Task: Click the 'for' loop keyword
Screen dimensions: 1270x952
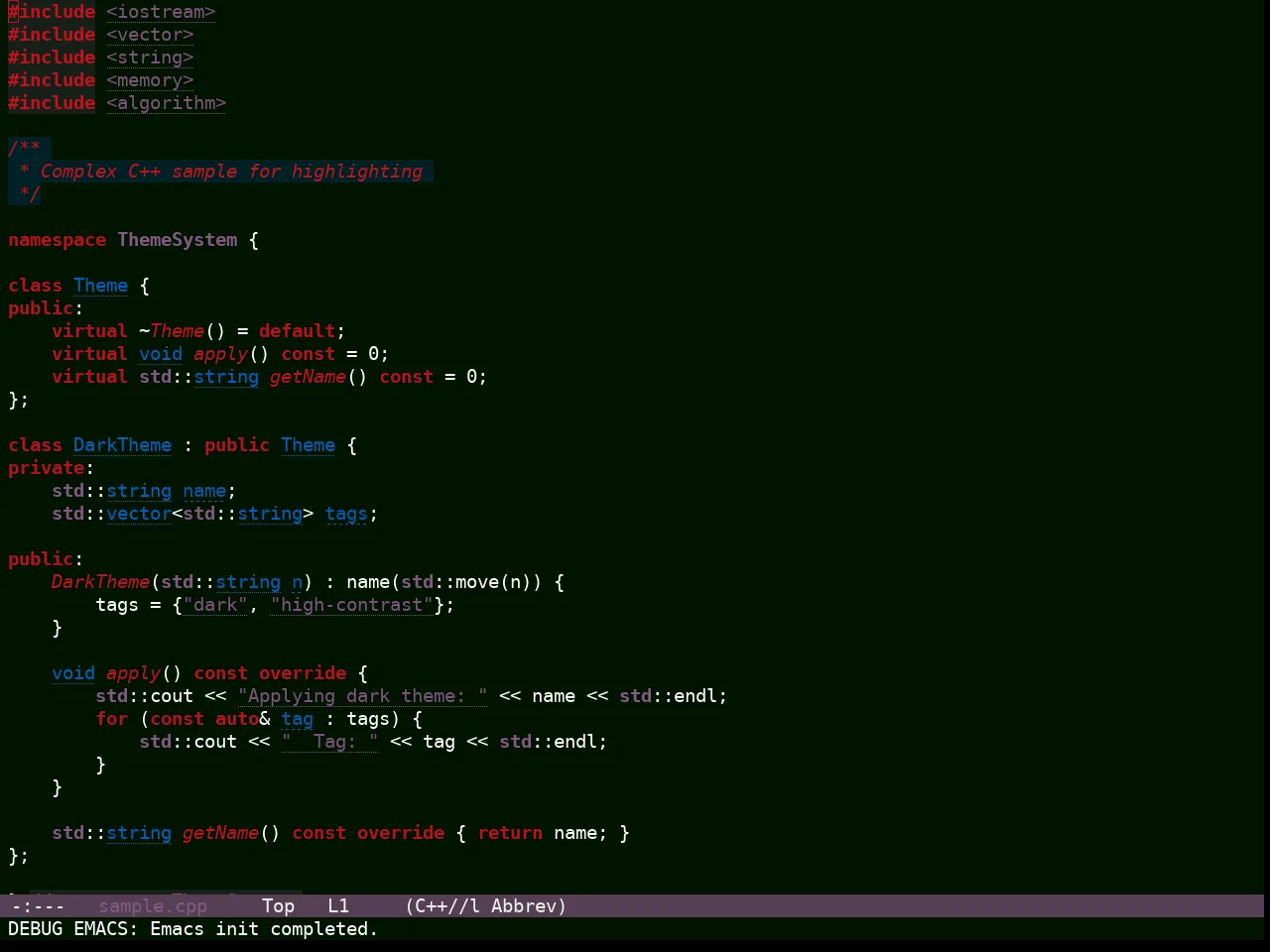Action: pos(111,719)
